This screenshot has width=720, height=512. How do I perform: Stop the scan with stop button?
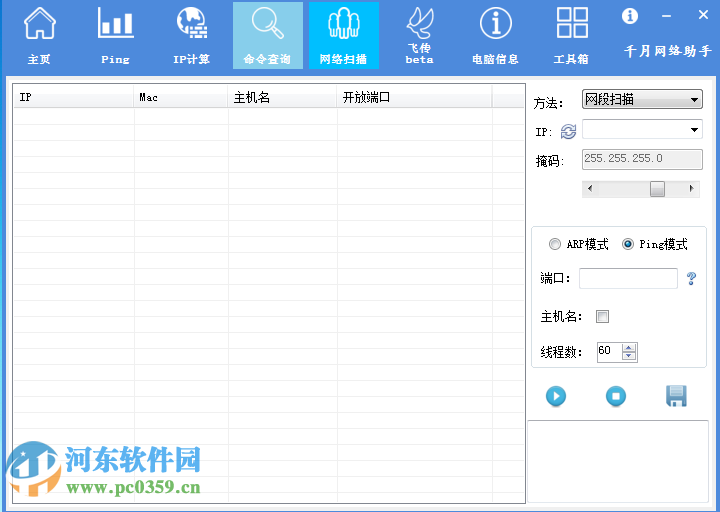click(x=616, y=396)
